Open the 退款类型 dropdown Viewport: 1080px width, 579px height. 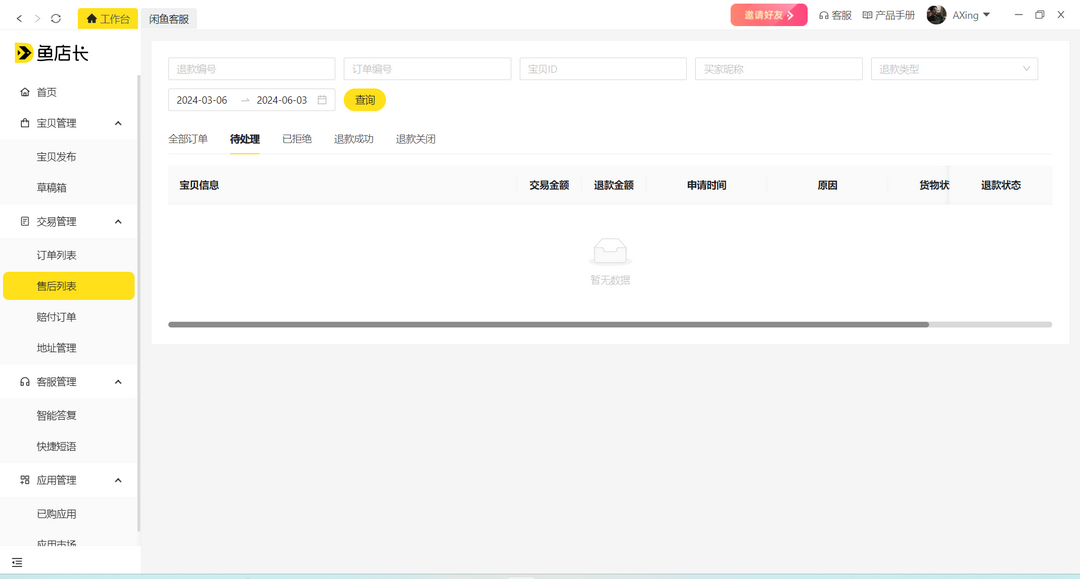coord(954,68)
